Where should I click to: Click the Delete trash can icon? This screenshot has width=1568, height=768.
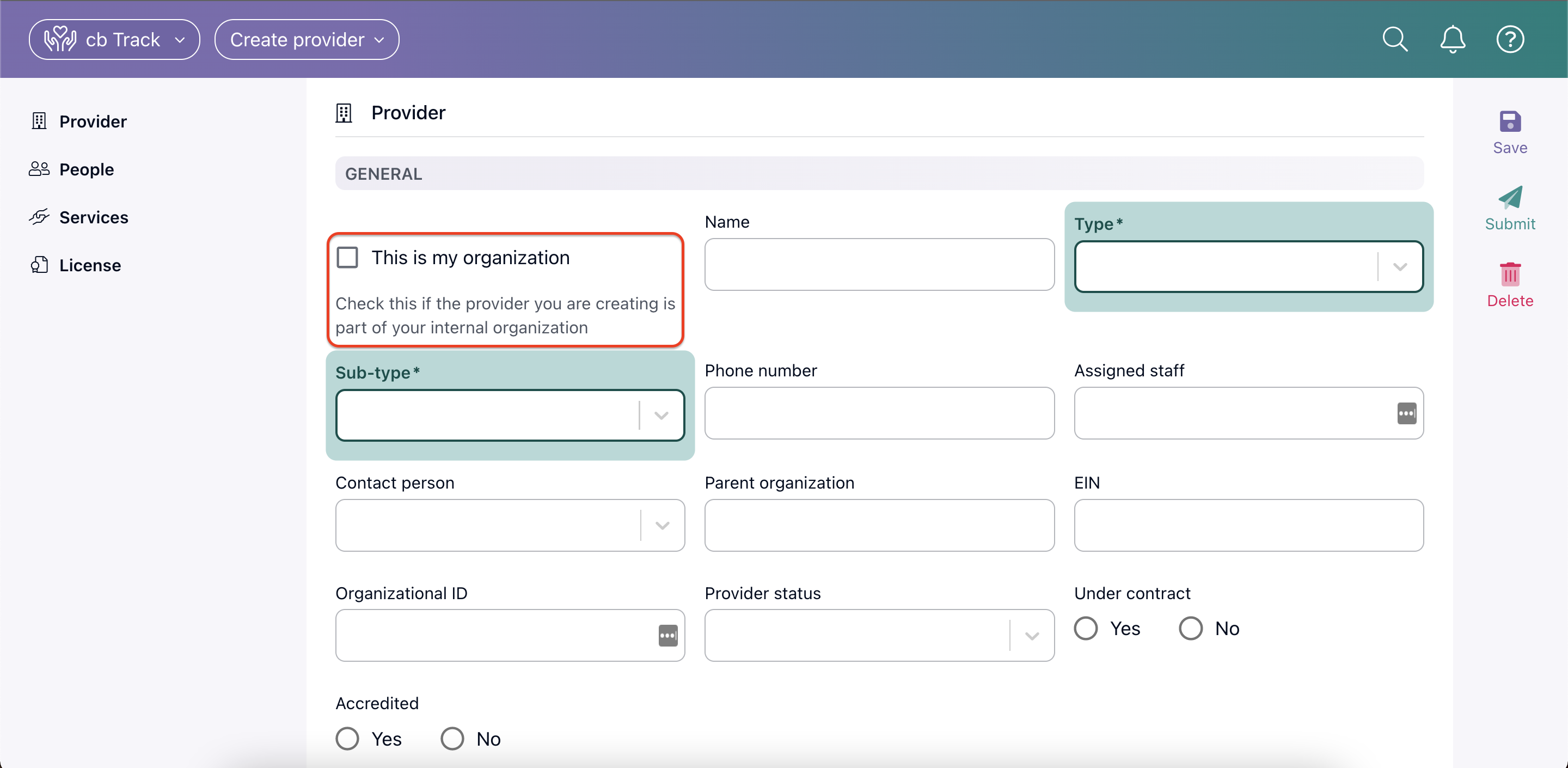[1510, 274]
